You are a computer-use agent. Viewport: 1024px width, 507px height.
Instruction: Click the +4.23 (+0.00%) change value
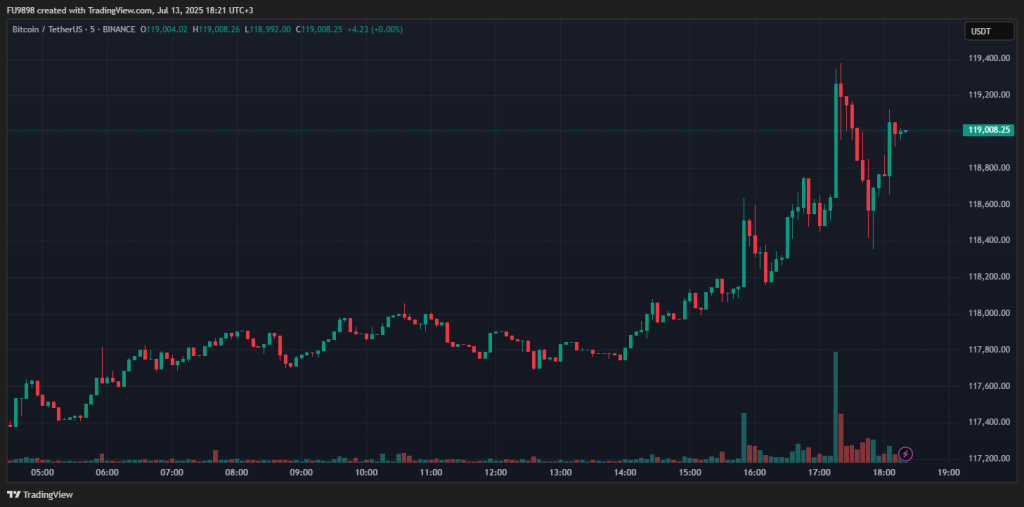point(373,30)
